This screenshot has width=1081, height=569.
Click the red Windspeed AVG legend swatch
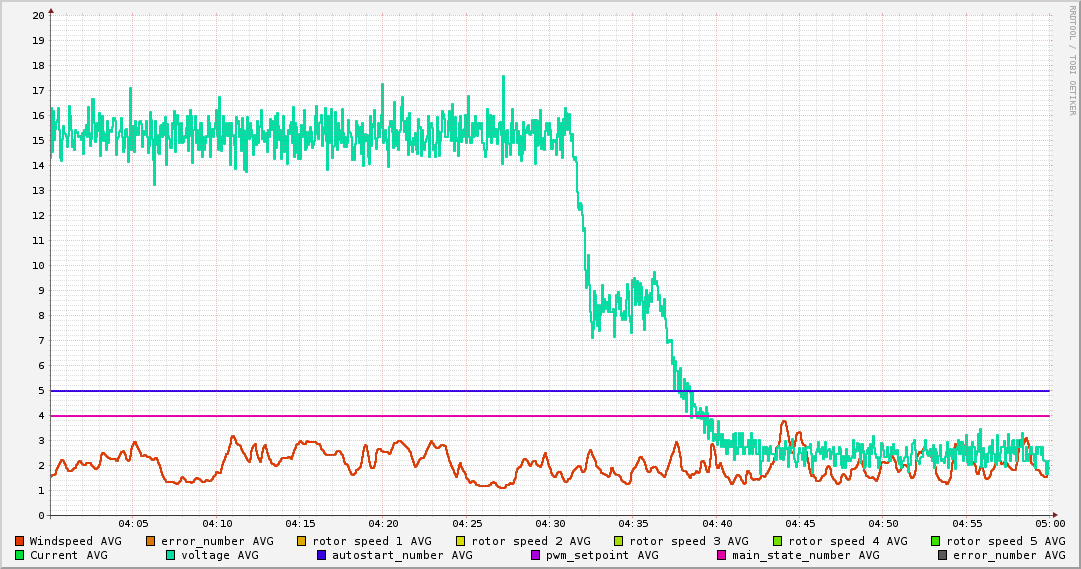19,541
